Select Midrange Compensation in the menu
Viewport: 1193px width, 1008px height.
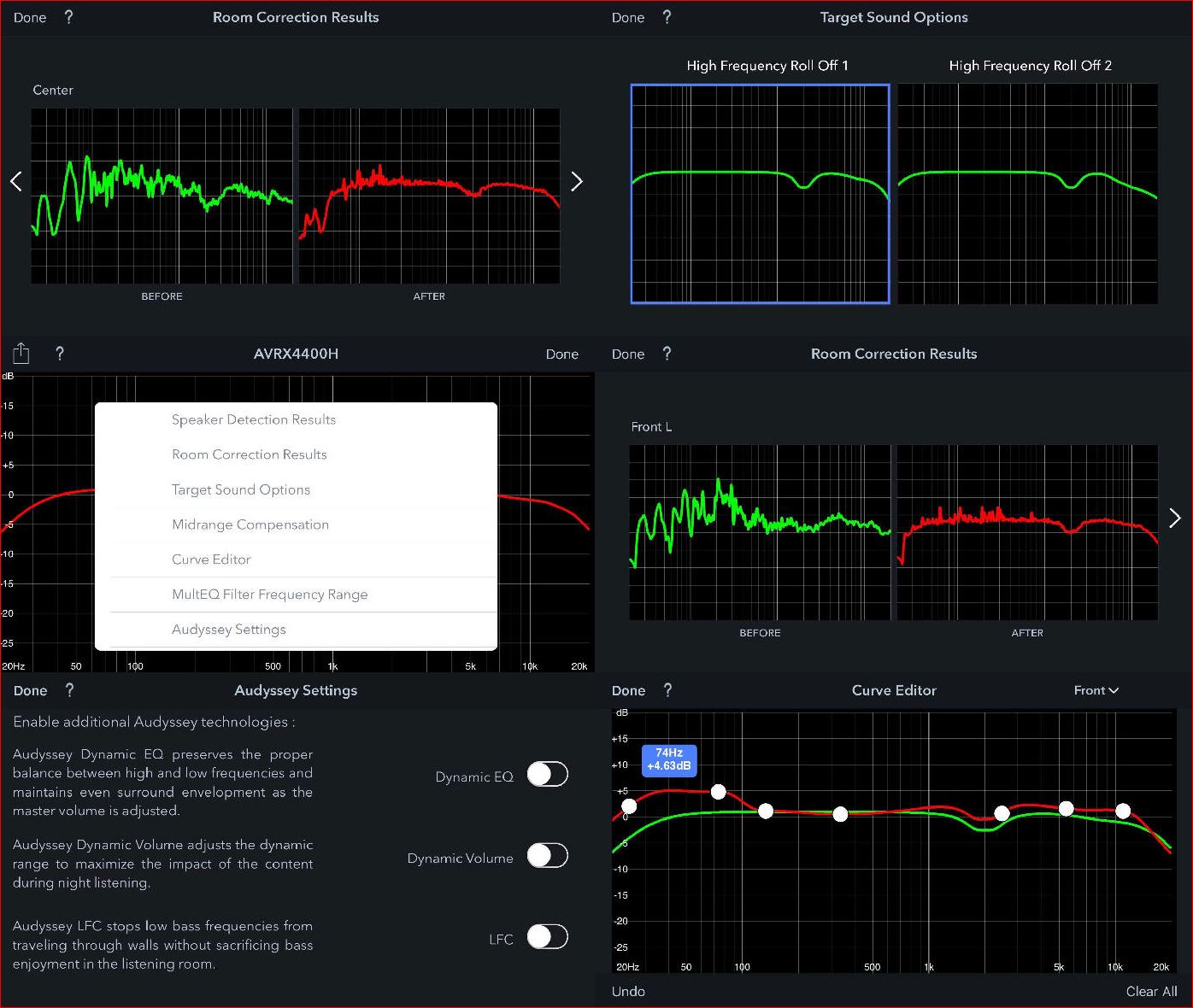click(x=296, y=525)
